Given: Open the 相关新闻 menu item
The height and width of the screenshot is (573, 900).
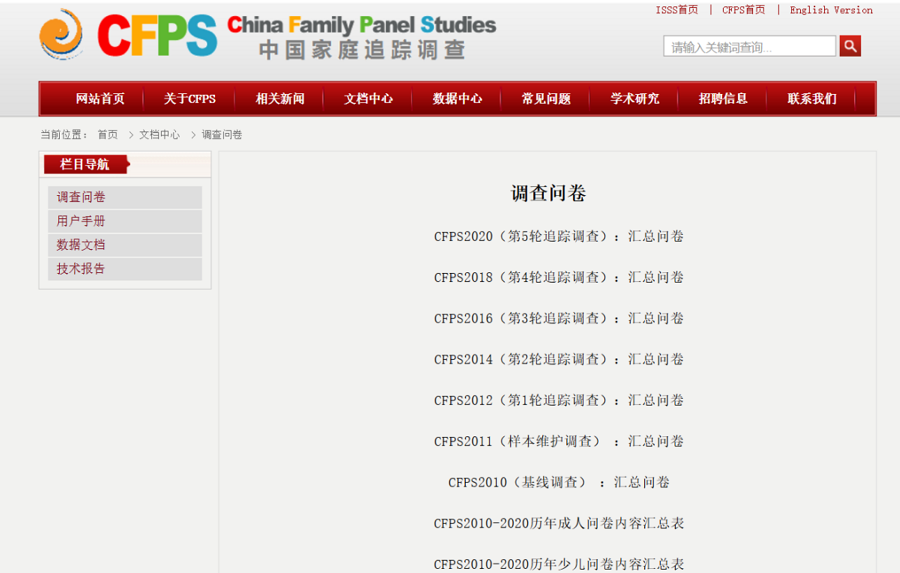Looking at the screenshot, I should coord(280,99).
